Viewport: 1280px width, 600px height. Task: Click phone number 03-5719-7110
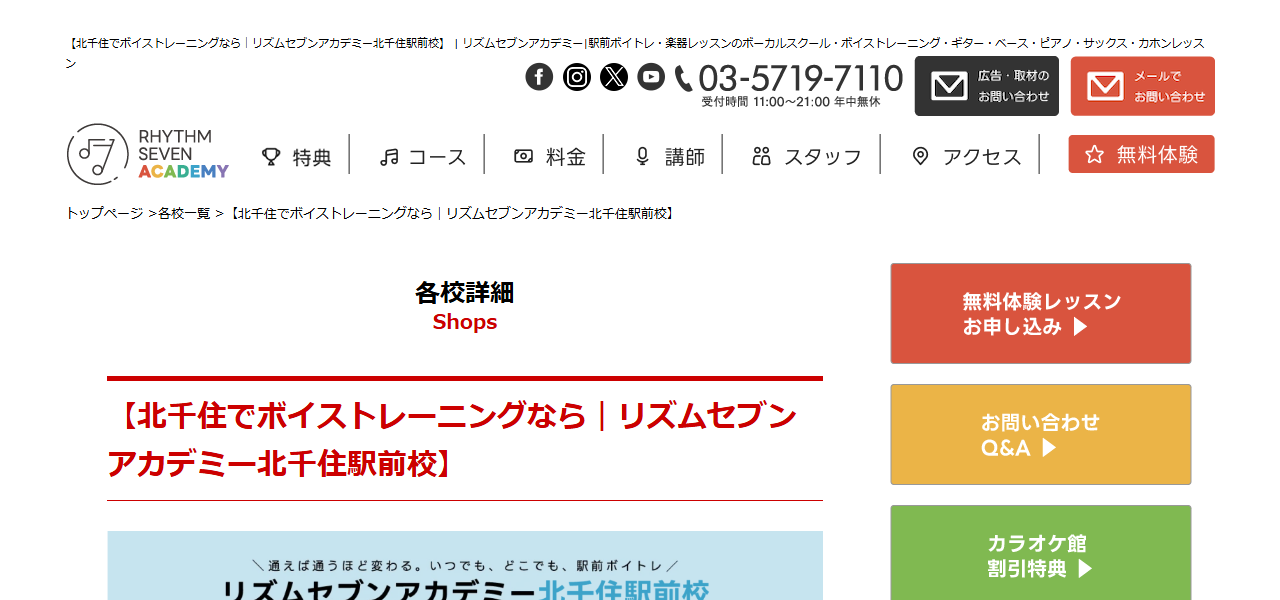point(800,77)
